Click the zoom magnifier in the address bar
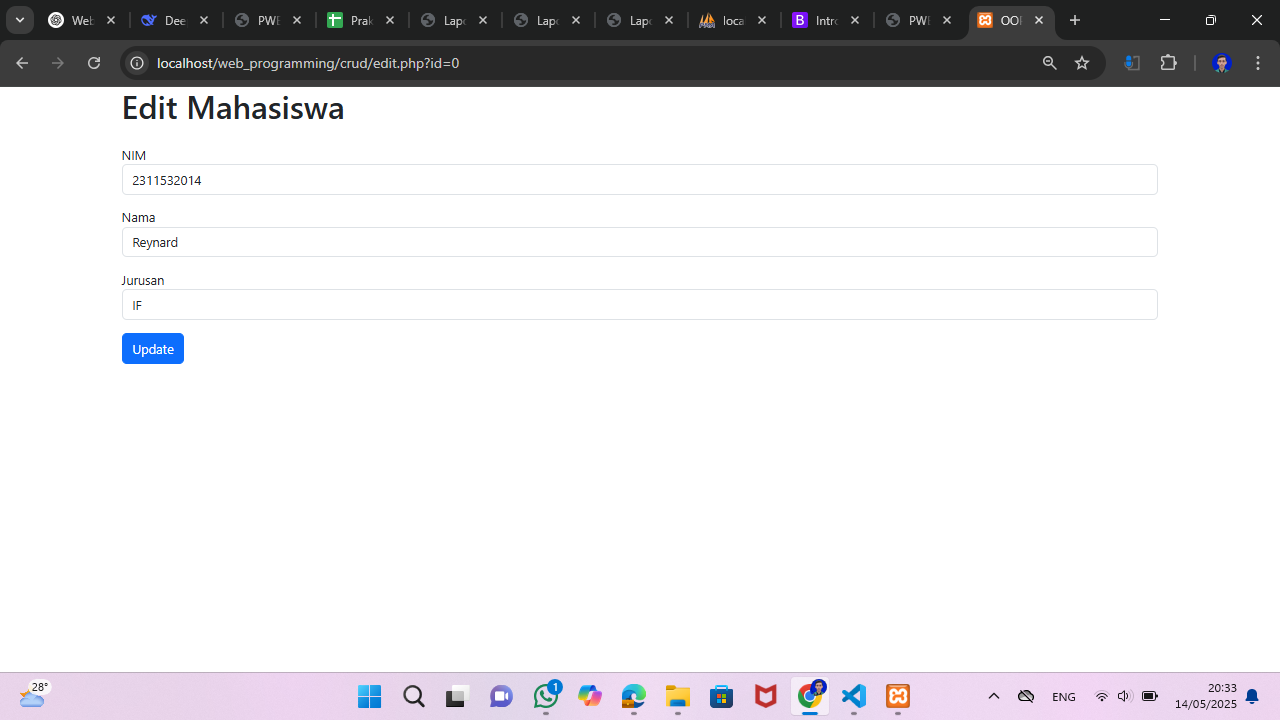 coord(1049,62)
